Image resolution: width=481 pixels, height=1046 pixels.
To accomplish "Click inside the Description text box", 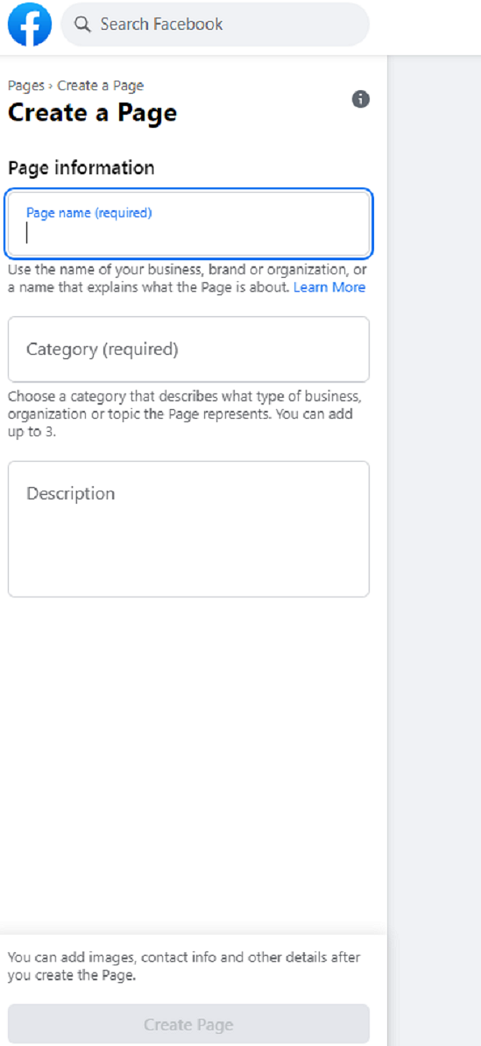I will (189, 529).
